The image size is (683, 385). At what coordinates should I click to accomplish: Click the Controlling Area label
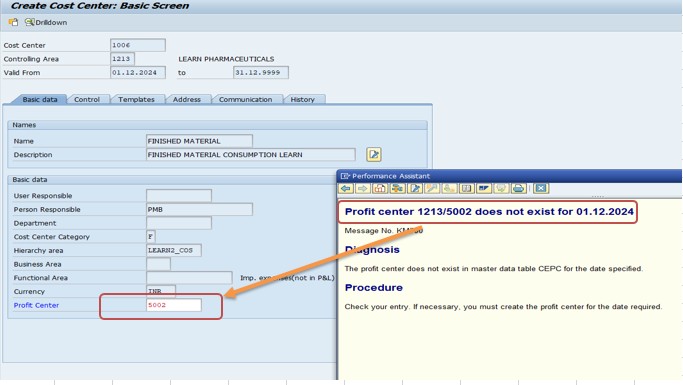[31, 59]
